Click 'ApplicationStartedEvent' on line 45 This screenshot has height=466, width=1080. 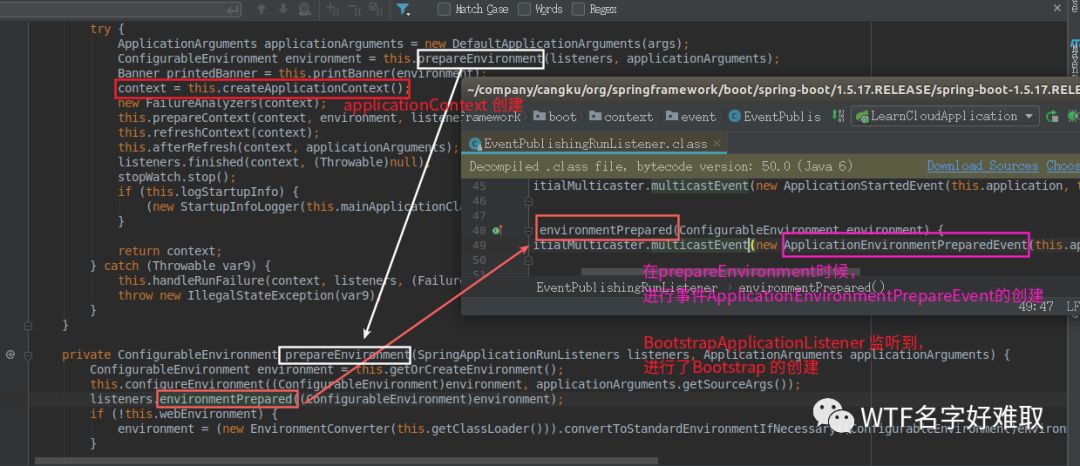click(x=864, y=186)
